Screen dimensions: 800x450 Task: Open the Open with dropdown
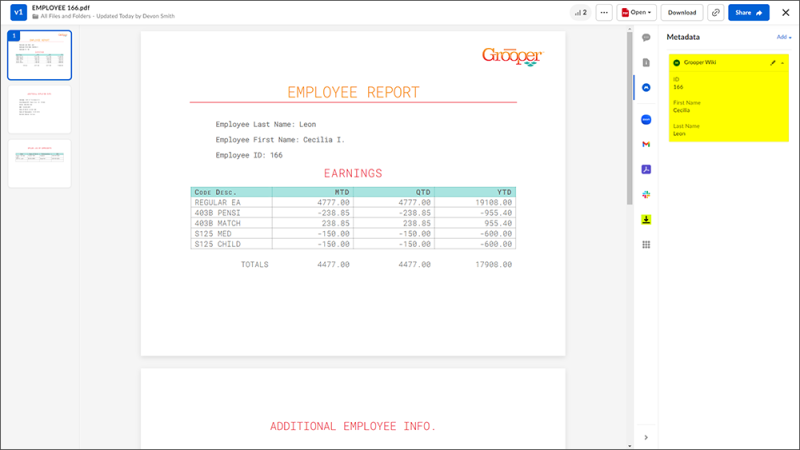(636, 13)
